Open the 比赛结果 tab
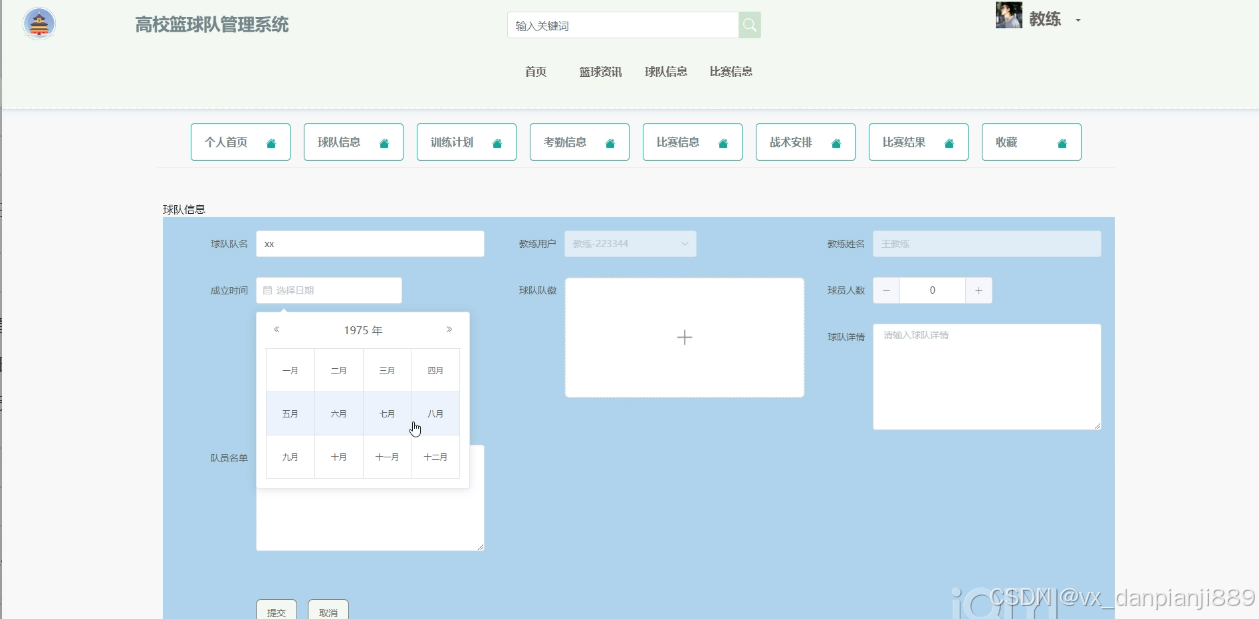Image resolution: width=1259 pixels, height=619 pixels. (x=919, y=142)
